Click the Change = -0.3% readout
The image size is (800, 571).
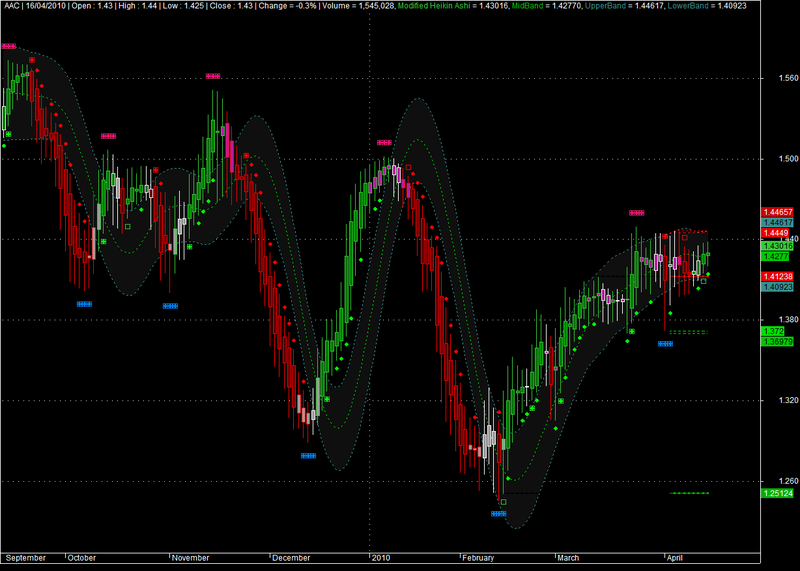point(288,6)
